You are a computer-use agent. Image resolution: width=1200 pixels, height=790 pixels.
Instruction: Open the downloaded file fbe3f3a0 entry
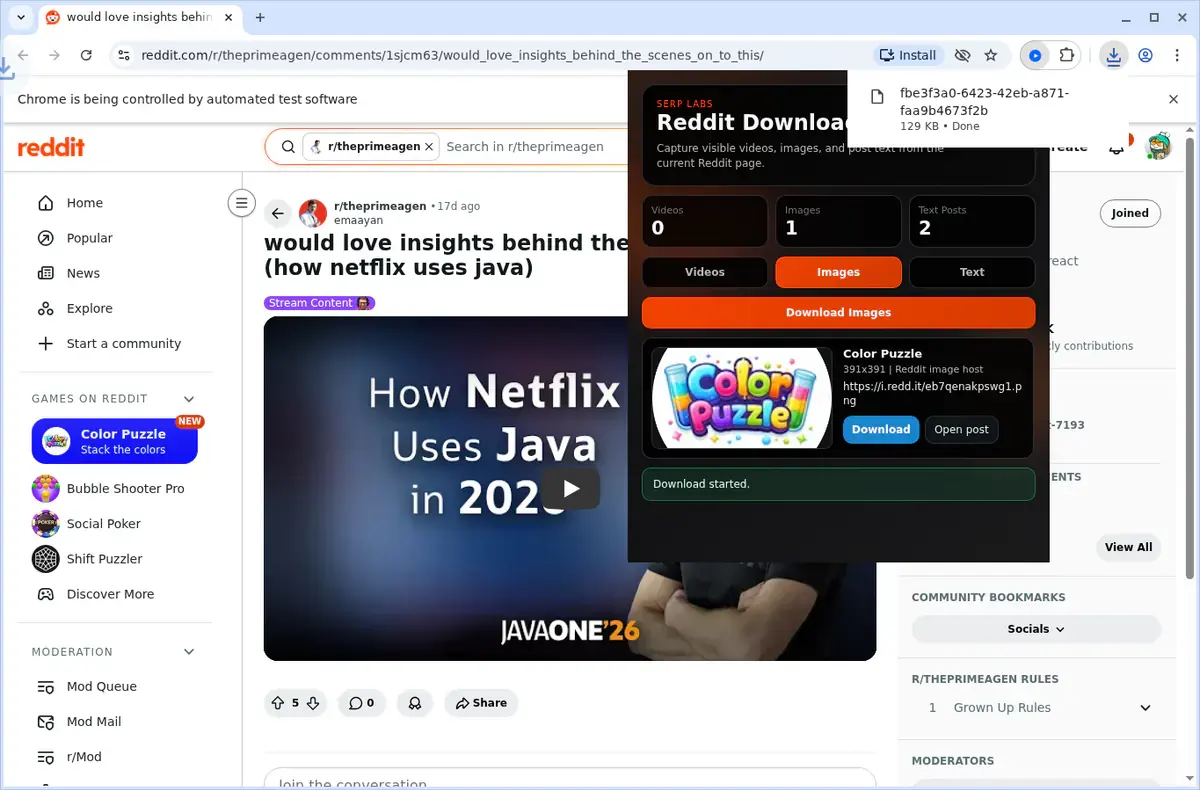987,108
